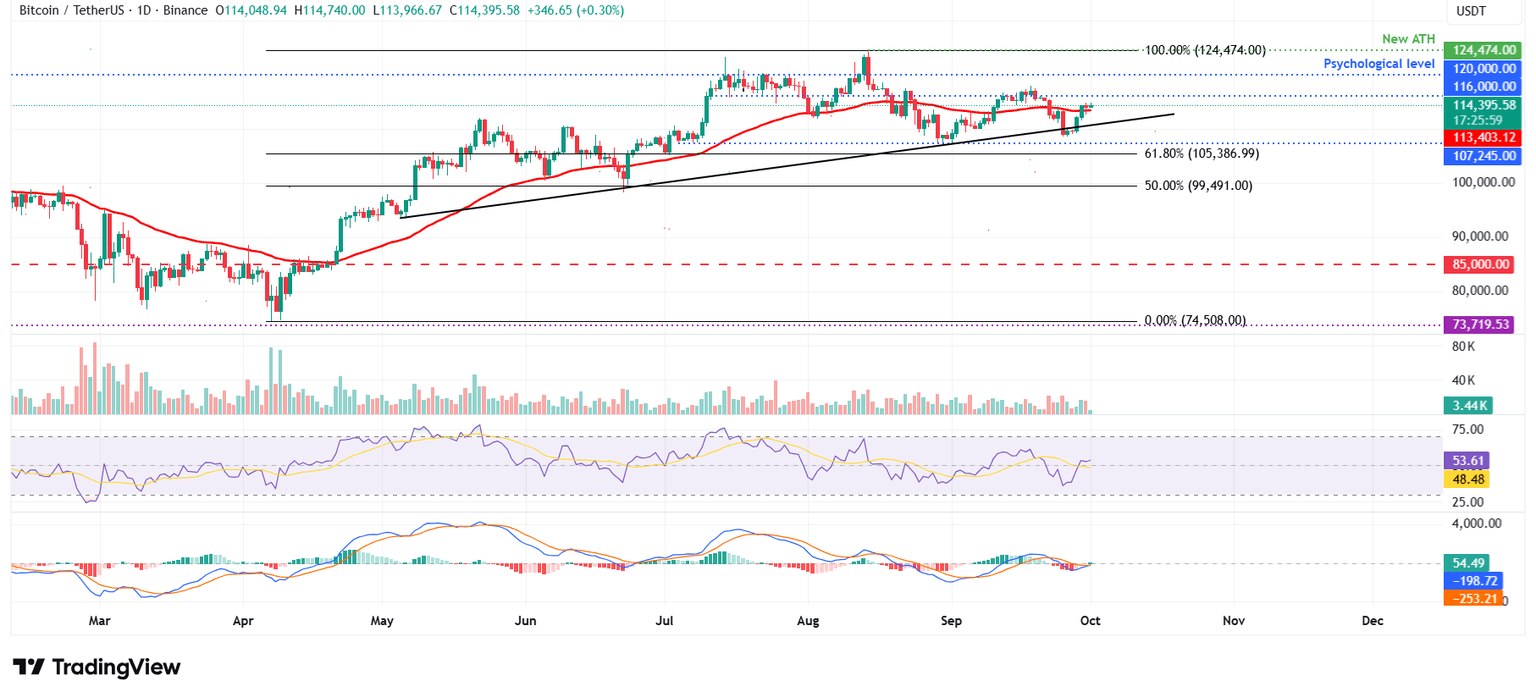Screen dimensions: 1536x699
Task: Select the yellow RSI average badge 48.48
Action: click(1465, 480)
